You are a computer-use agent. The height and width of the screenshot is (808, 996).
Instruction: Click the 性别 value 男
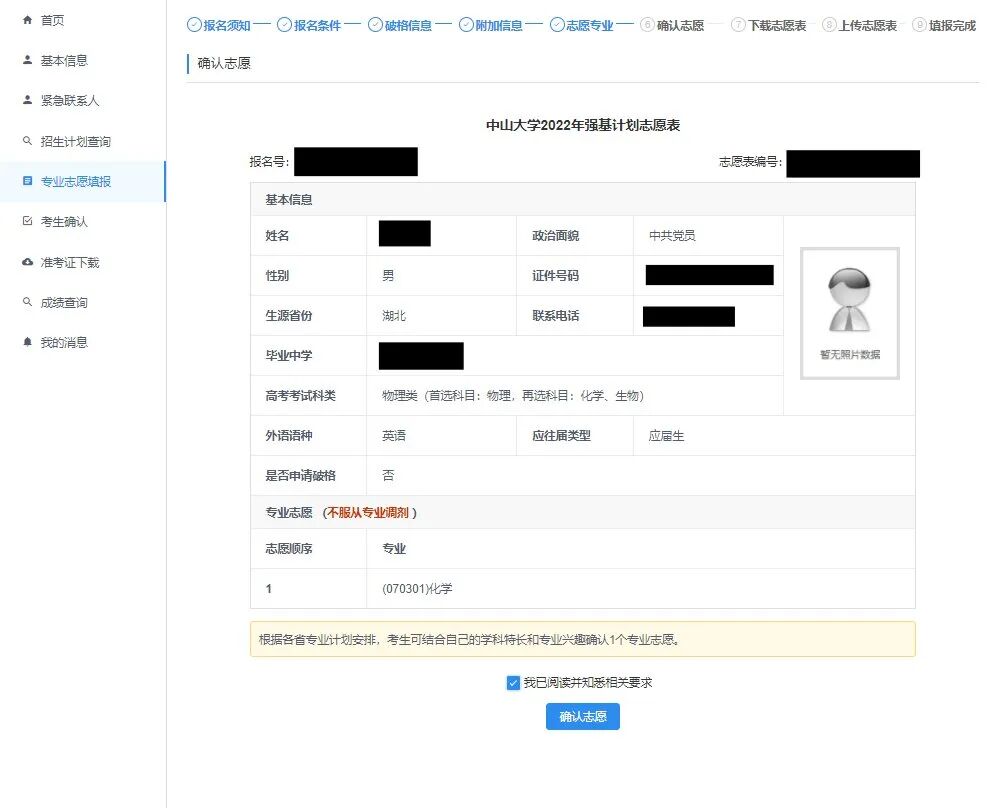(388, 276)
